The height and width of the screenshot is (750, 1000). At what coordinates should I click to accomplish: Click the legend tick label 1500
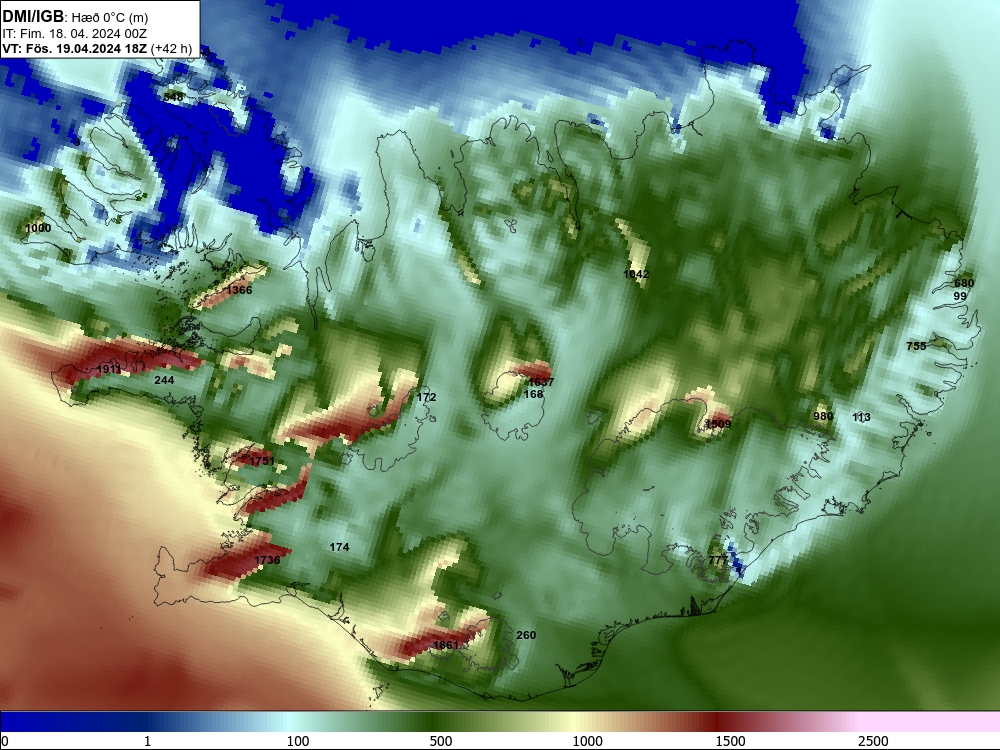(730, 741)
